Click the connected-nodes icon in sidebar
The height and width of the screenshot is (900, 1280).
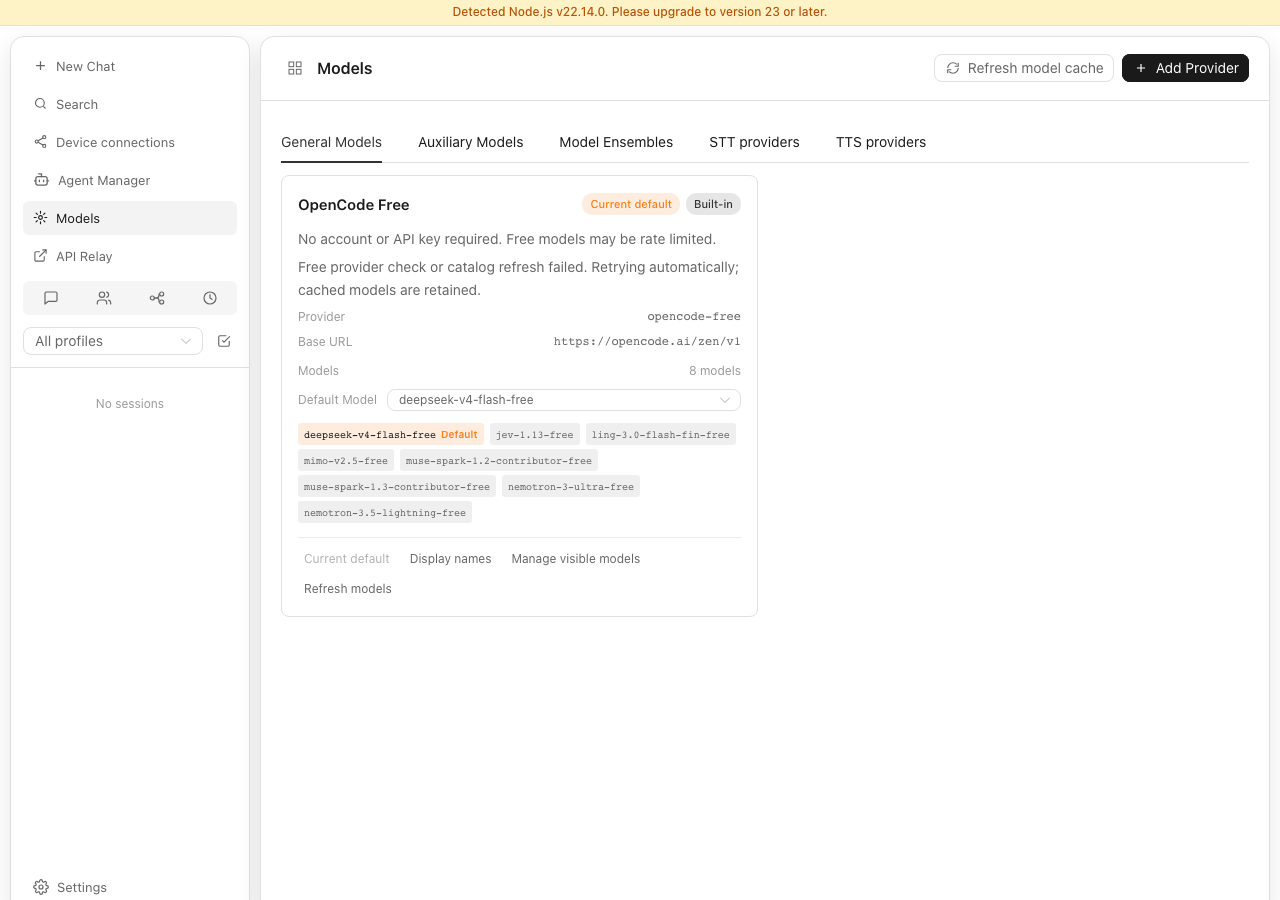click(157, 298)
